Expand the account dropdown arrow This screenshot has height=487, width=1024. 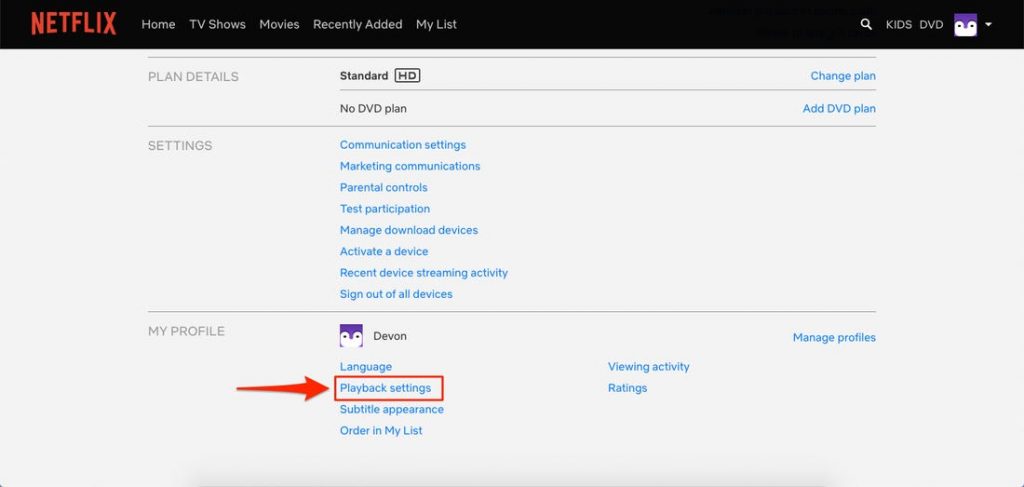(988, 24)
